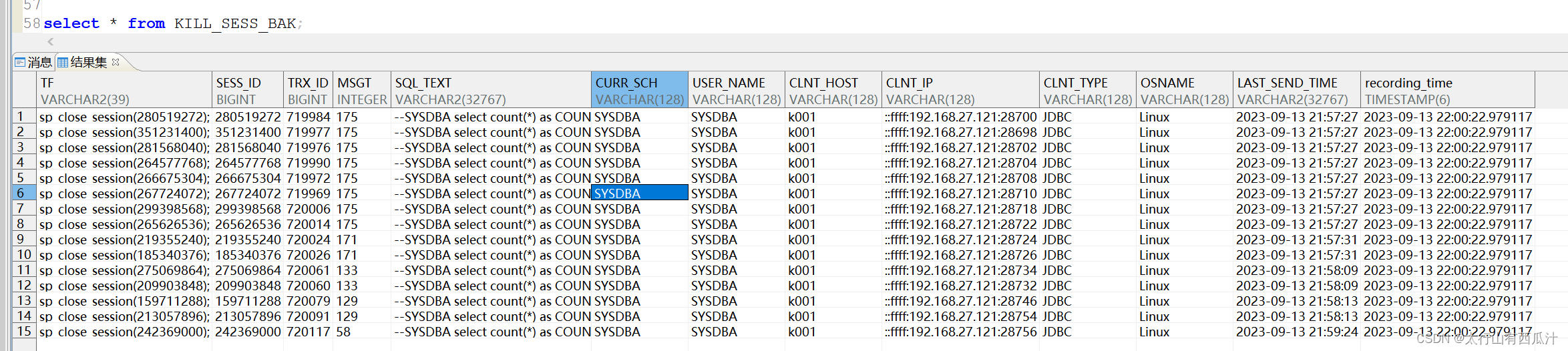Viewport: 1568px width, 351px height.
Task: Select the 结果集 tab
Action: 88,63
